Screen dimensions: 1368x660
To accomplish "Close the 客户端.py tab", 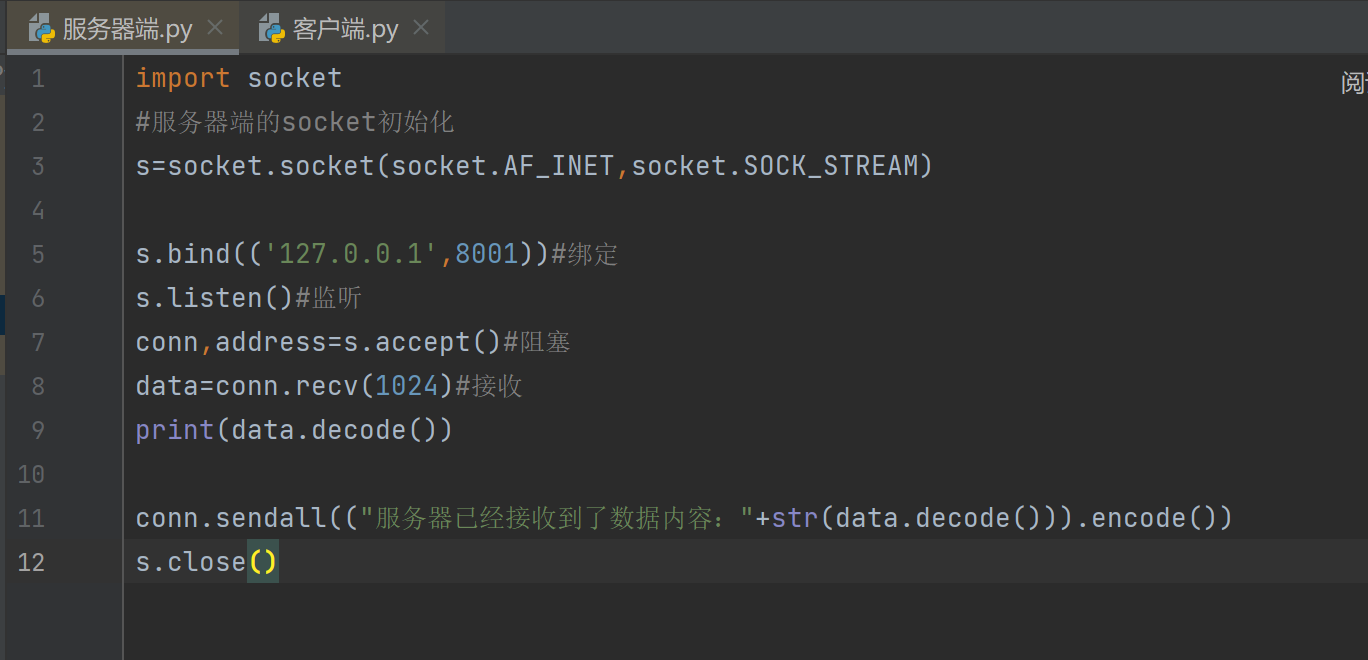I will pos(421,28).
